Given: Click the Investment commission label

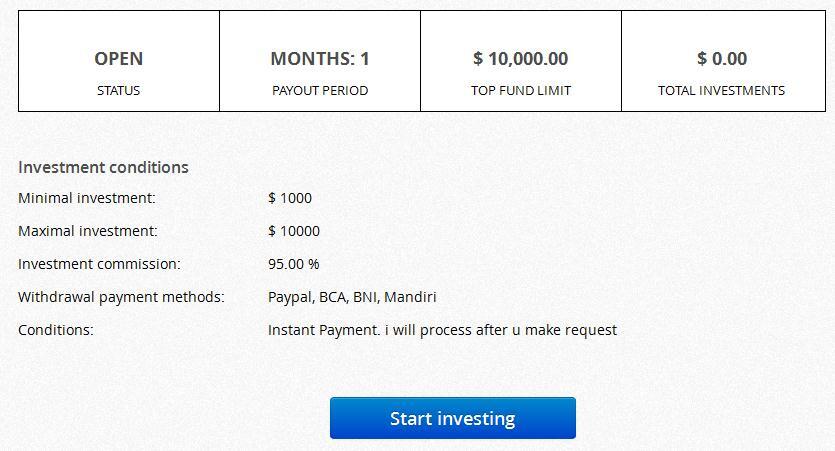Looking at the screenshot, I should (x=99, y=264).
